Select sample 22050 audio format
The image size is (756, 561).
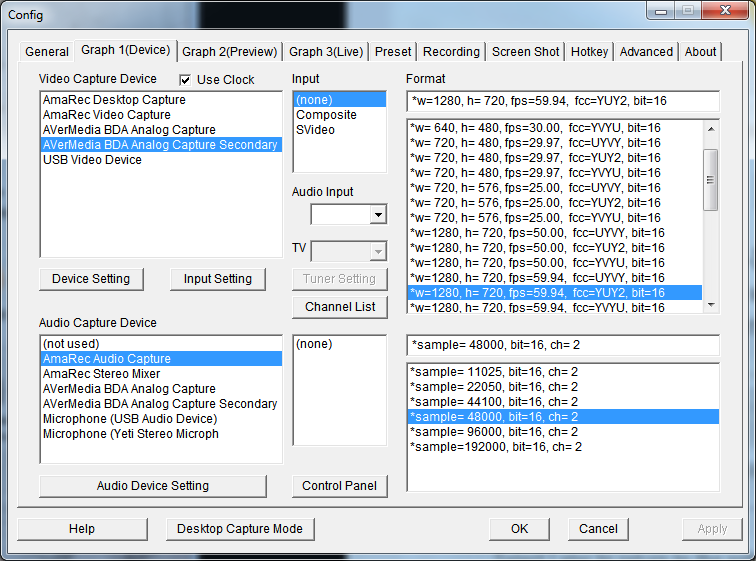pos(563,387)
